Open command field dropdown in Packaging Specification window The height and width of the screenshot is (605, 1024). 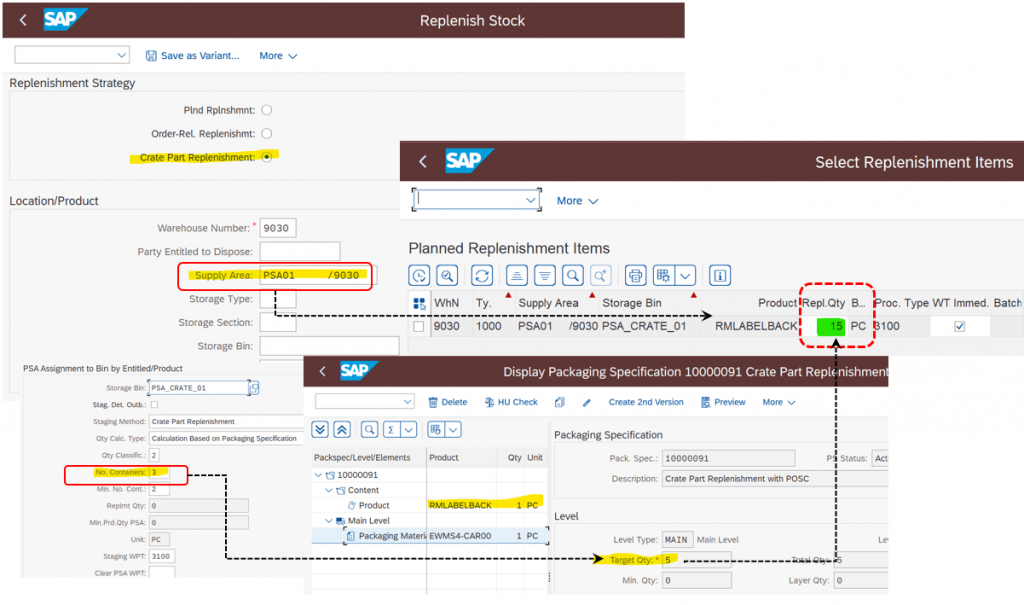(x=407, y=401)
